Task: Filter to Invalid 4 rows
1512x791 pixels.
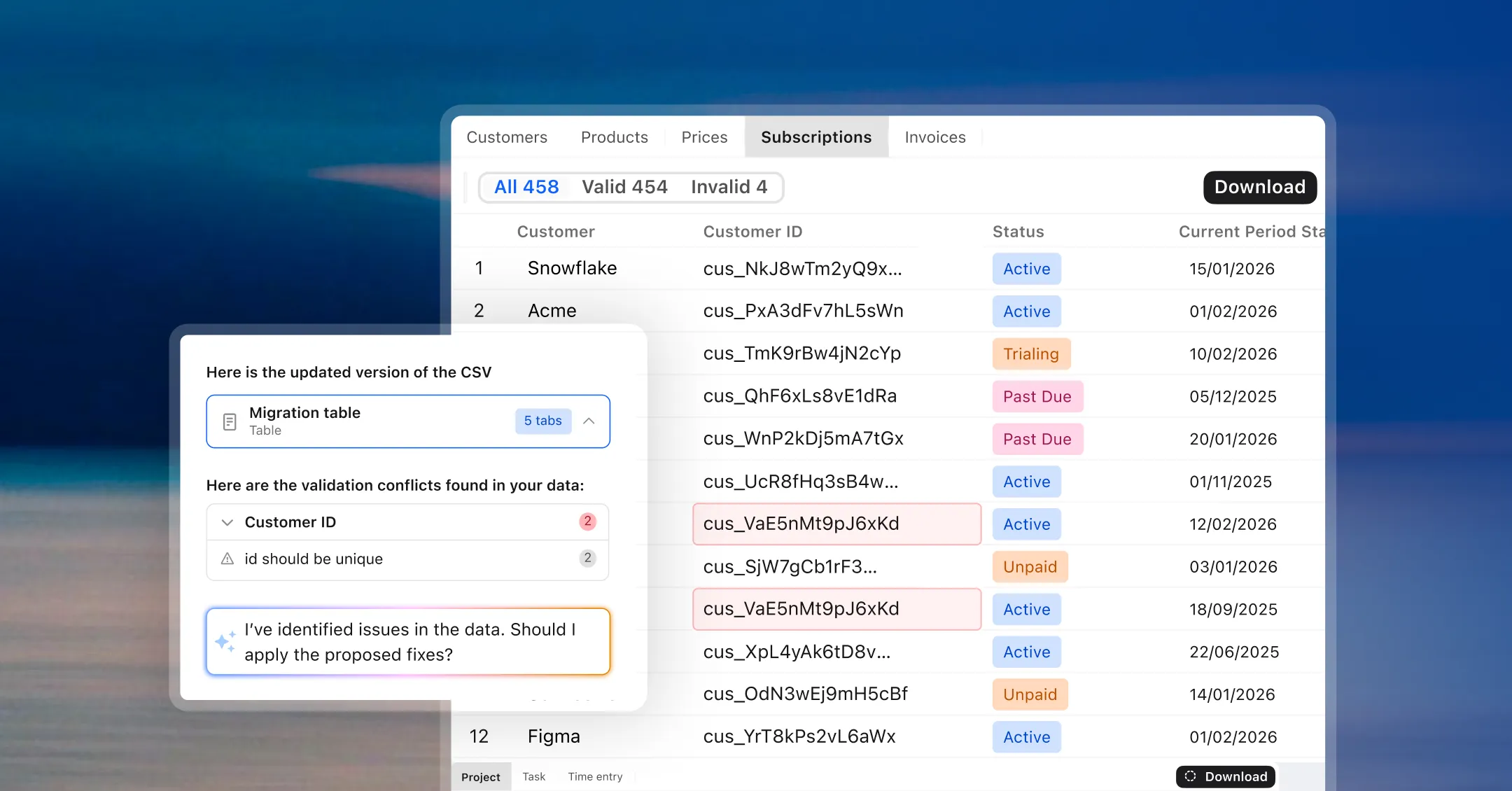Action: click(x=729, y=187)
